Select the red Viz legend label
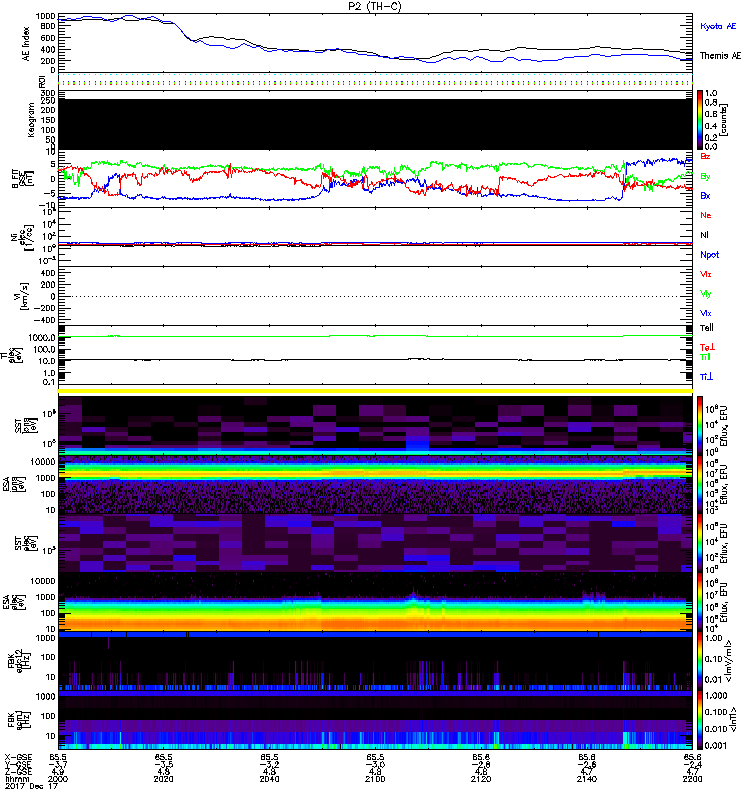The height and width of the screenshot is (800, 750). point(705,274)
